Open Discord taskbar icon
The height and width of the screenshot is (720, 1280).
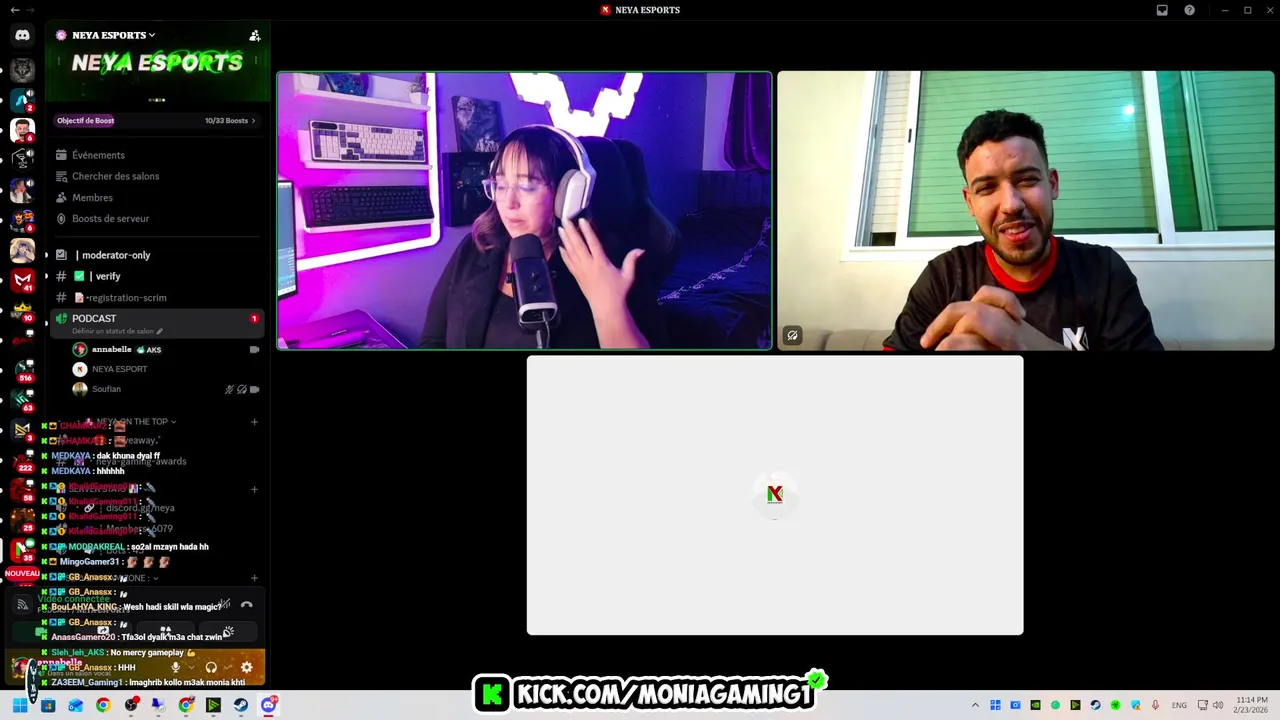point(268,705)
